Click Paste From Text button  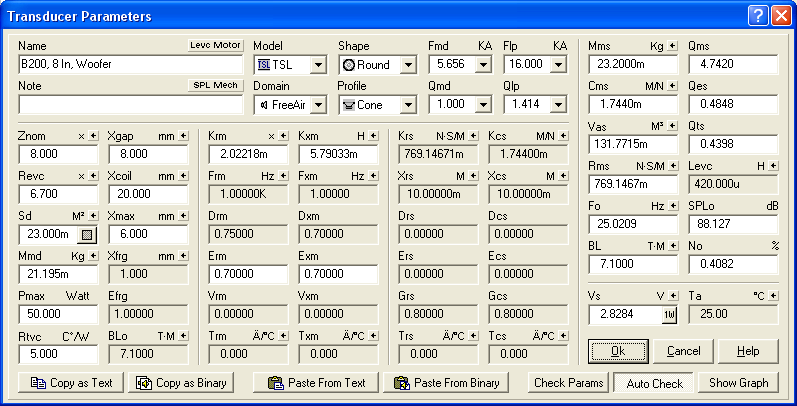316,383
